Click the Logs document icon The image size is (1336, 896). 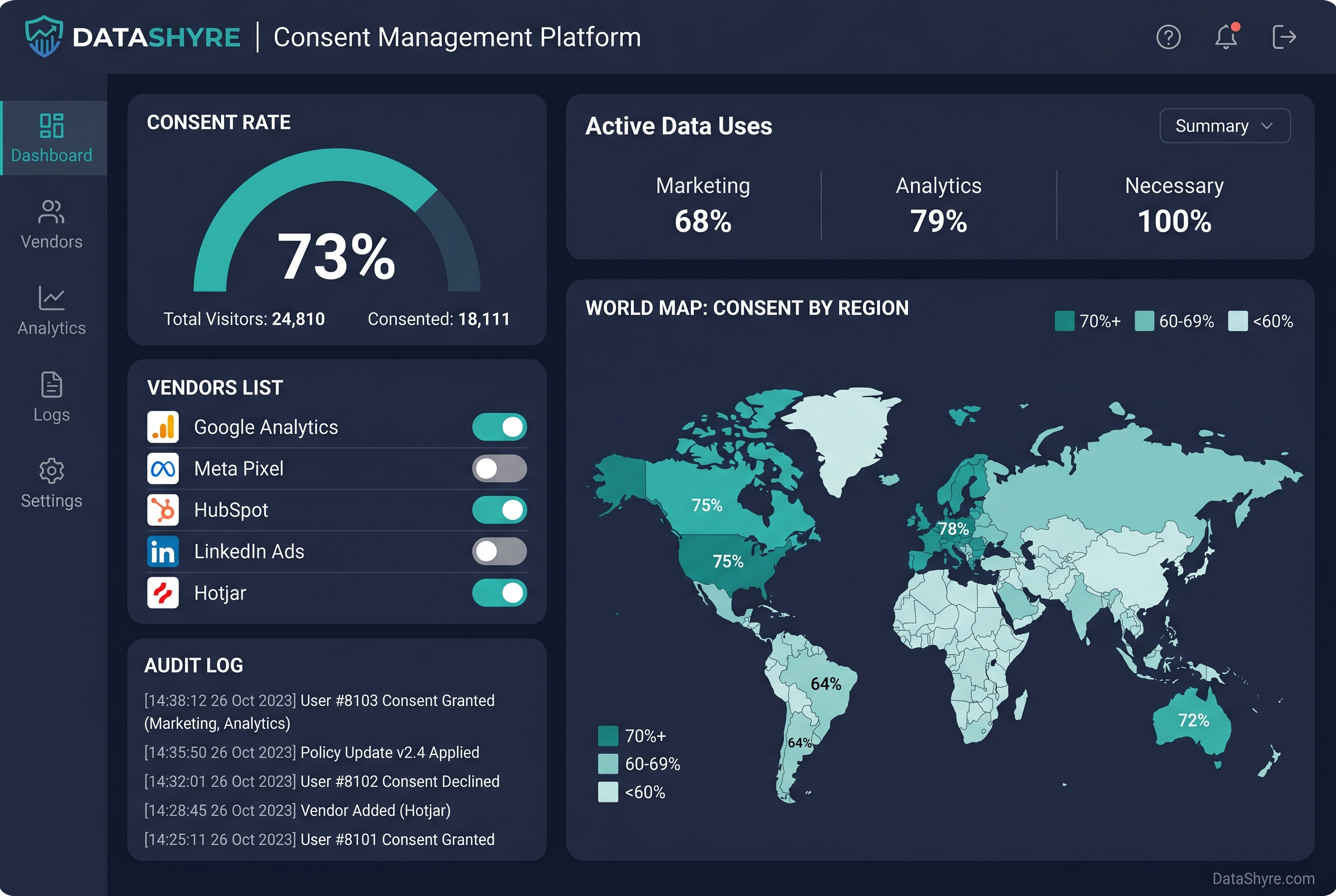[x=51, y=384]
